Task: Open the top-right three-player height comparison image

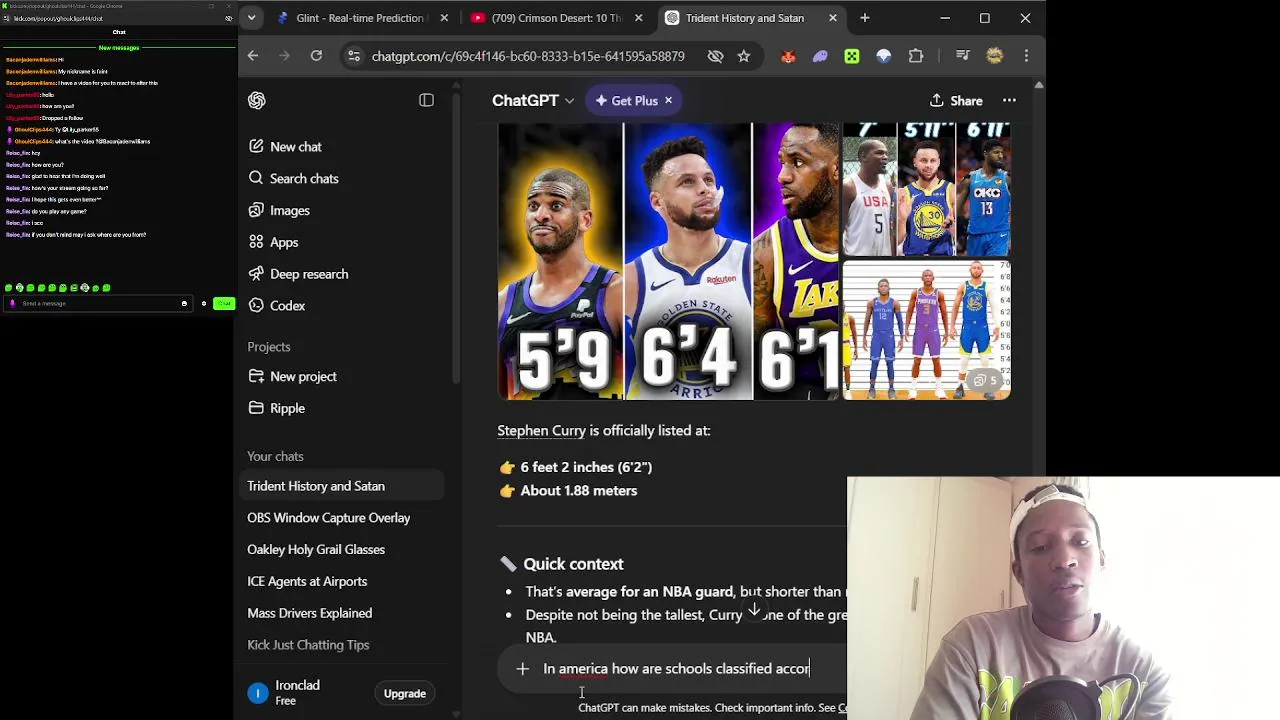Action: tap(926, 190)
